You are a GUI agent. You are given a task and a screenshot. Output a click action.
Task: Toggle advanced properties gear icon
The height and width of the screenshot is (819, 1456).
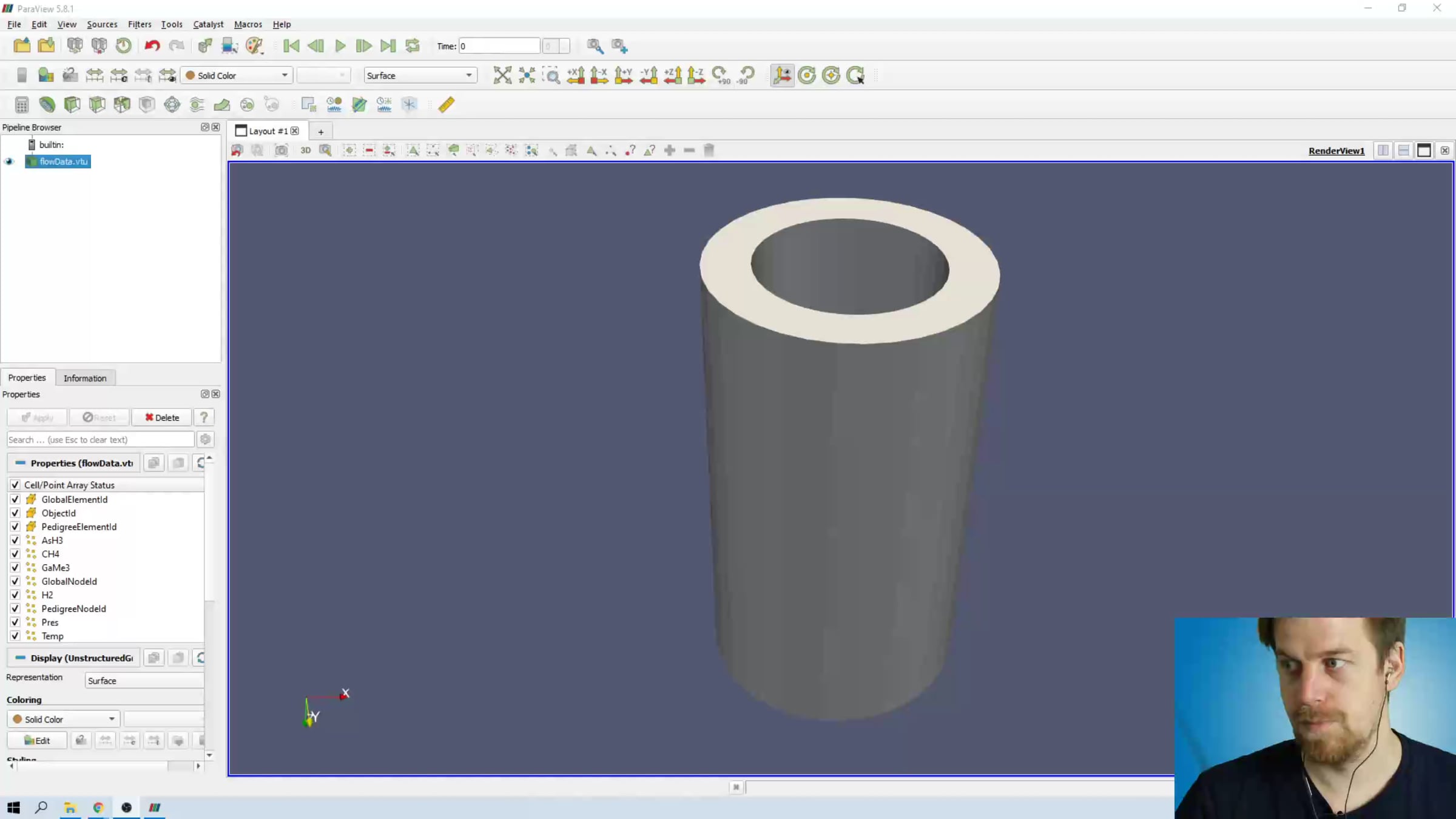pos(206,440)
